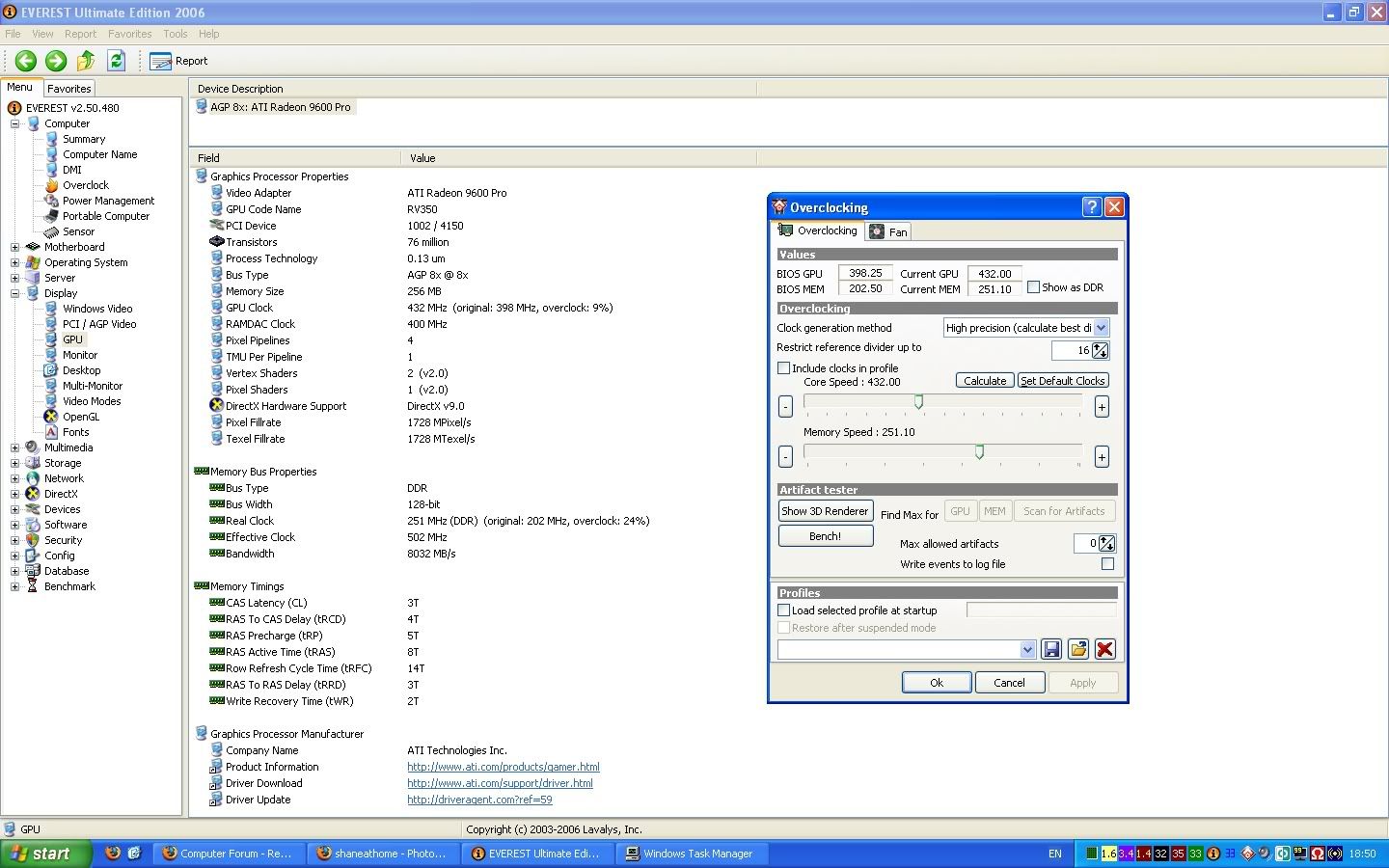Open the ATI driver download link
The height and width of the screenshot is (868, 1389).
tap(500, 783)
